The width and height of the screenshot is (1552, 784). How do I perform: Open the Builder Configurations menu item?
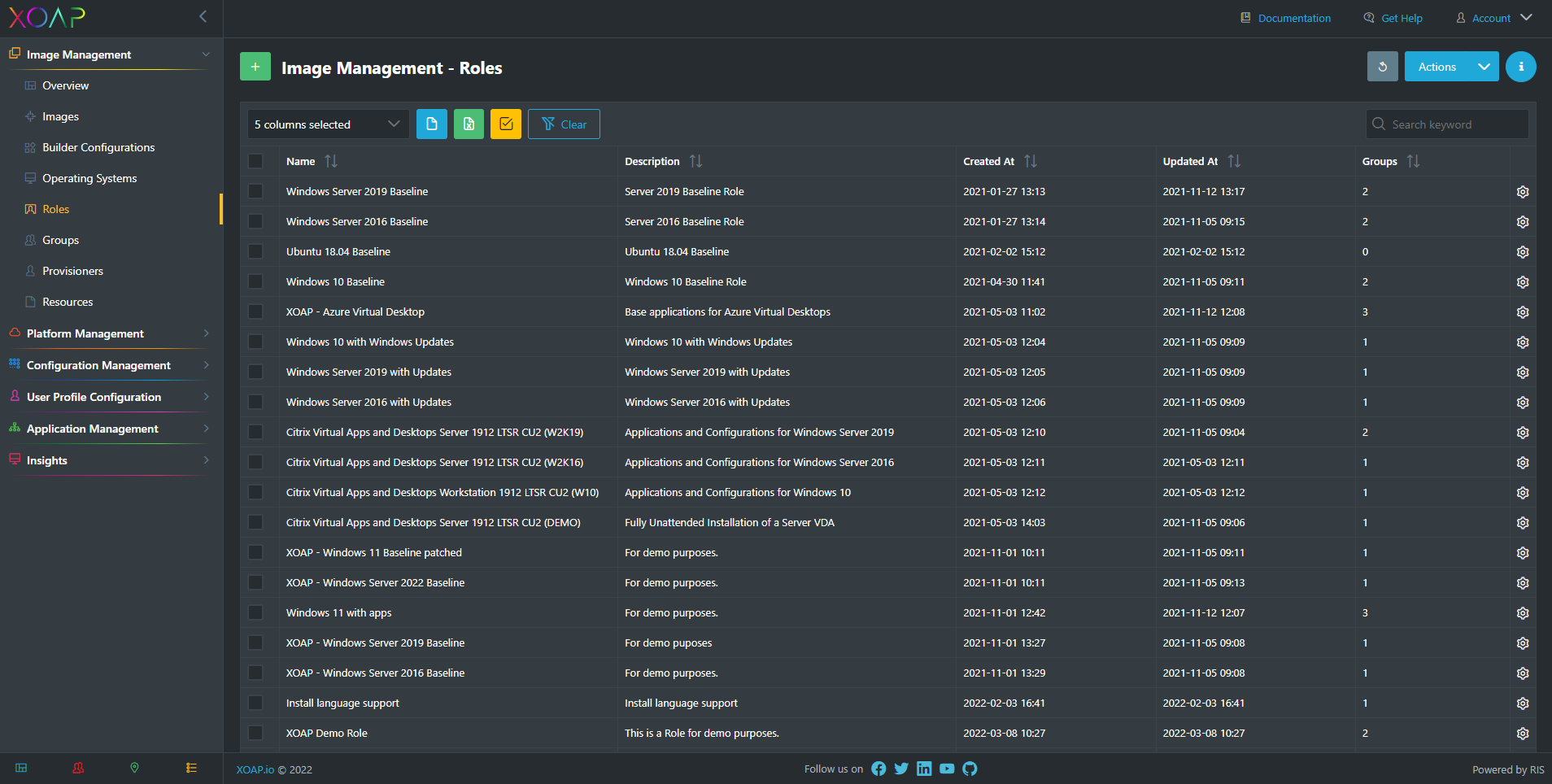pyautogui.click(x=98, y=147)
